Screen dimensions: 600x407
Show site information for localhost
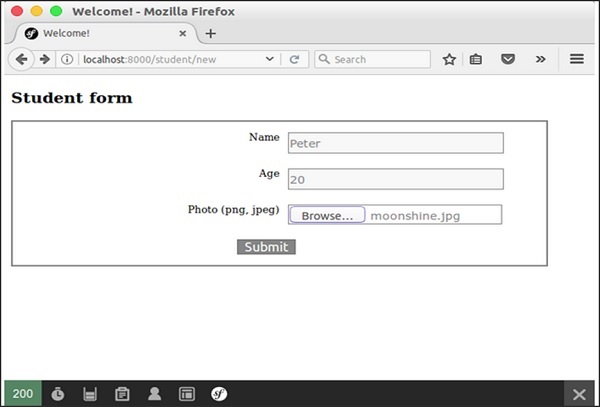[x=67, y=59]
